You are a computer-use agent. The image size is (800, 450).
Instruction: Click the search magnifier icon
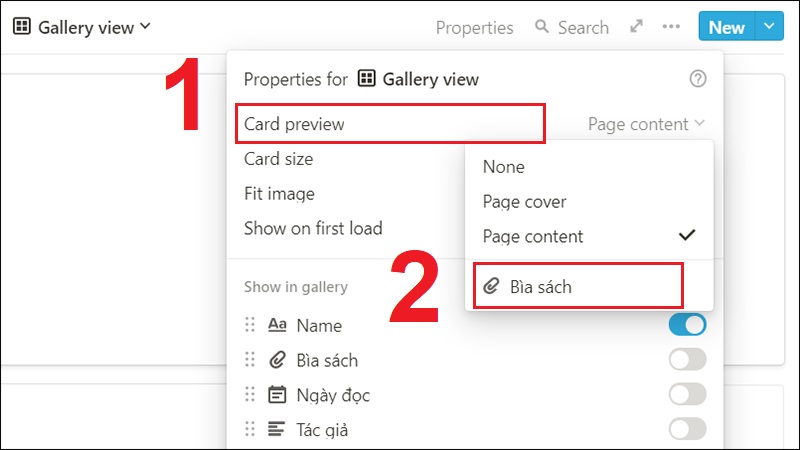point(542,27)
